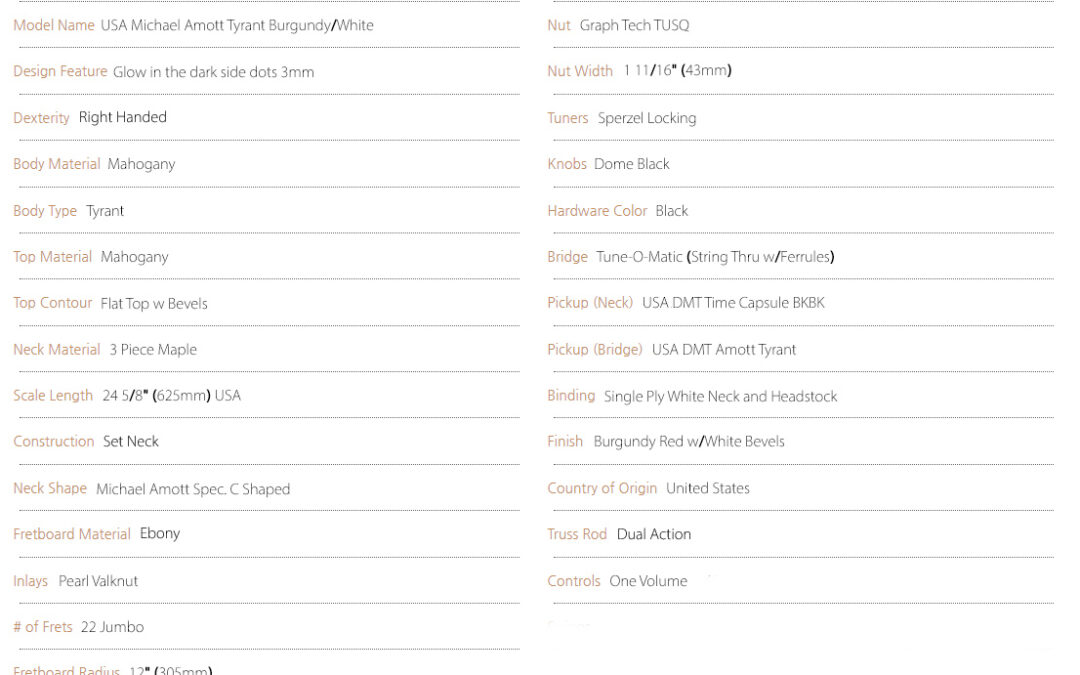The height and width of the screenshot is (675, 1080).
Task: Select the Tyrant body type value
Action: click(x=105, y=211)
